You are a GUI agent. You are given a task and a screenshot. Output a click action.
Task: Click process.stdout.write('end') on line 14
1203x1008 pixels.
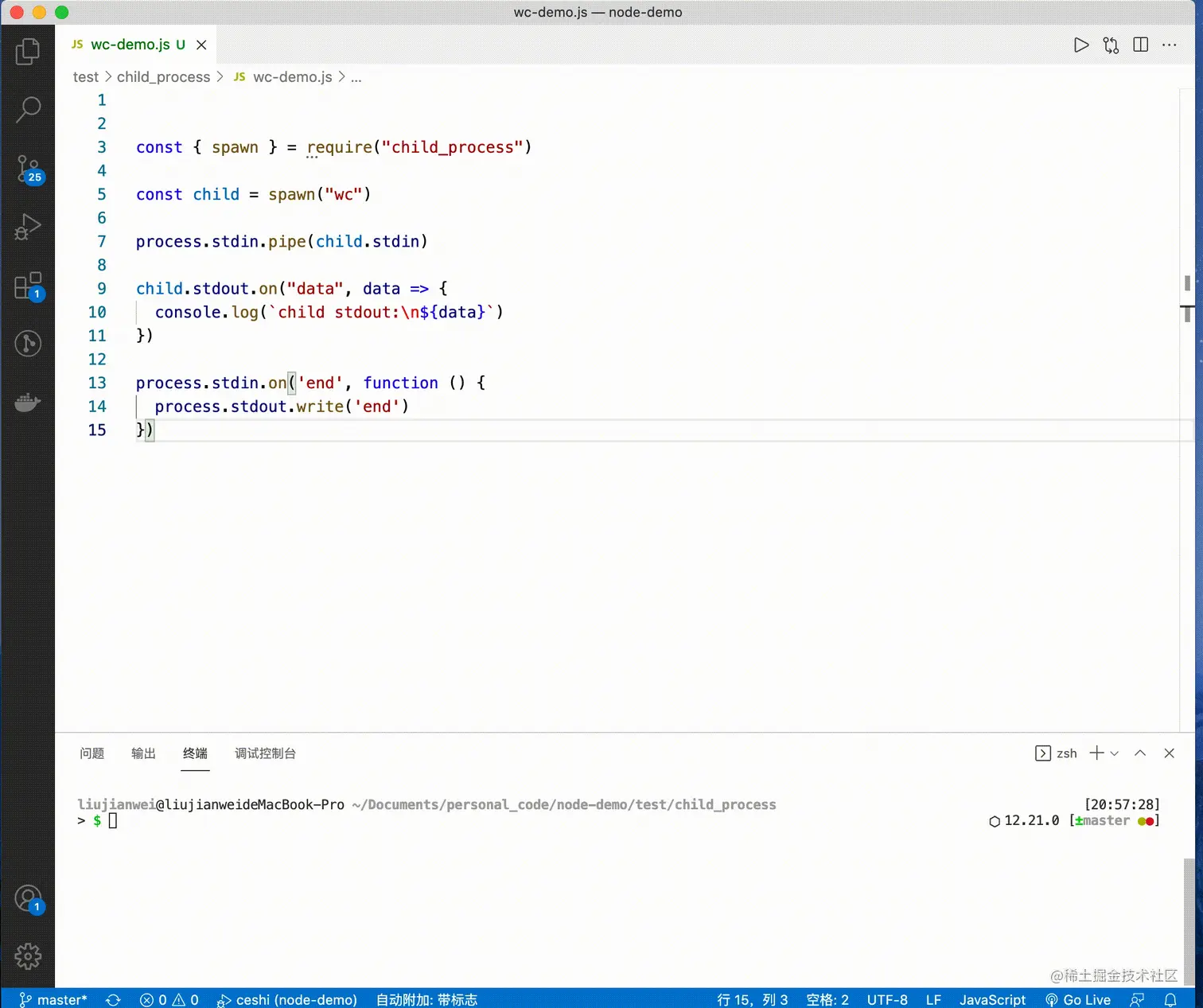tap(282, 407)
